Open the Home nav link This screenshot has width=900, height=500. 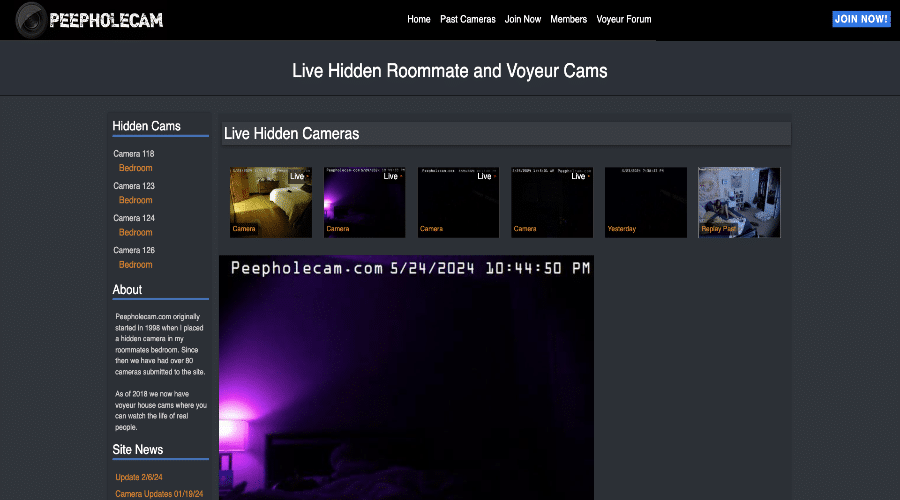click(418, 20)
